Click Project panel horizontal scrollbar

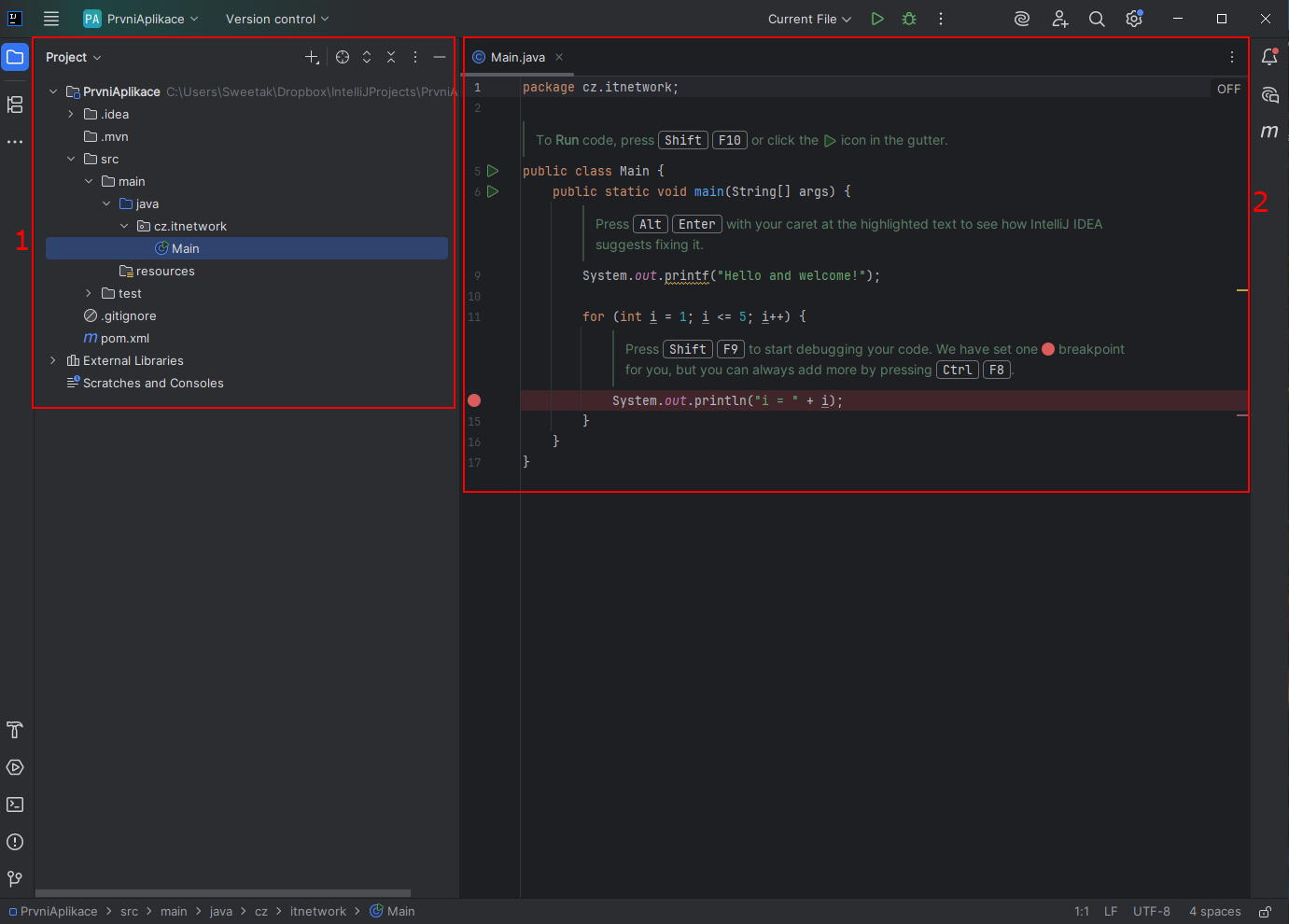[223, 893]
